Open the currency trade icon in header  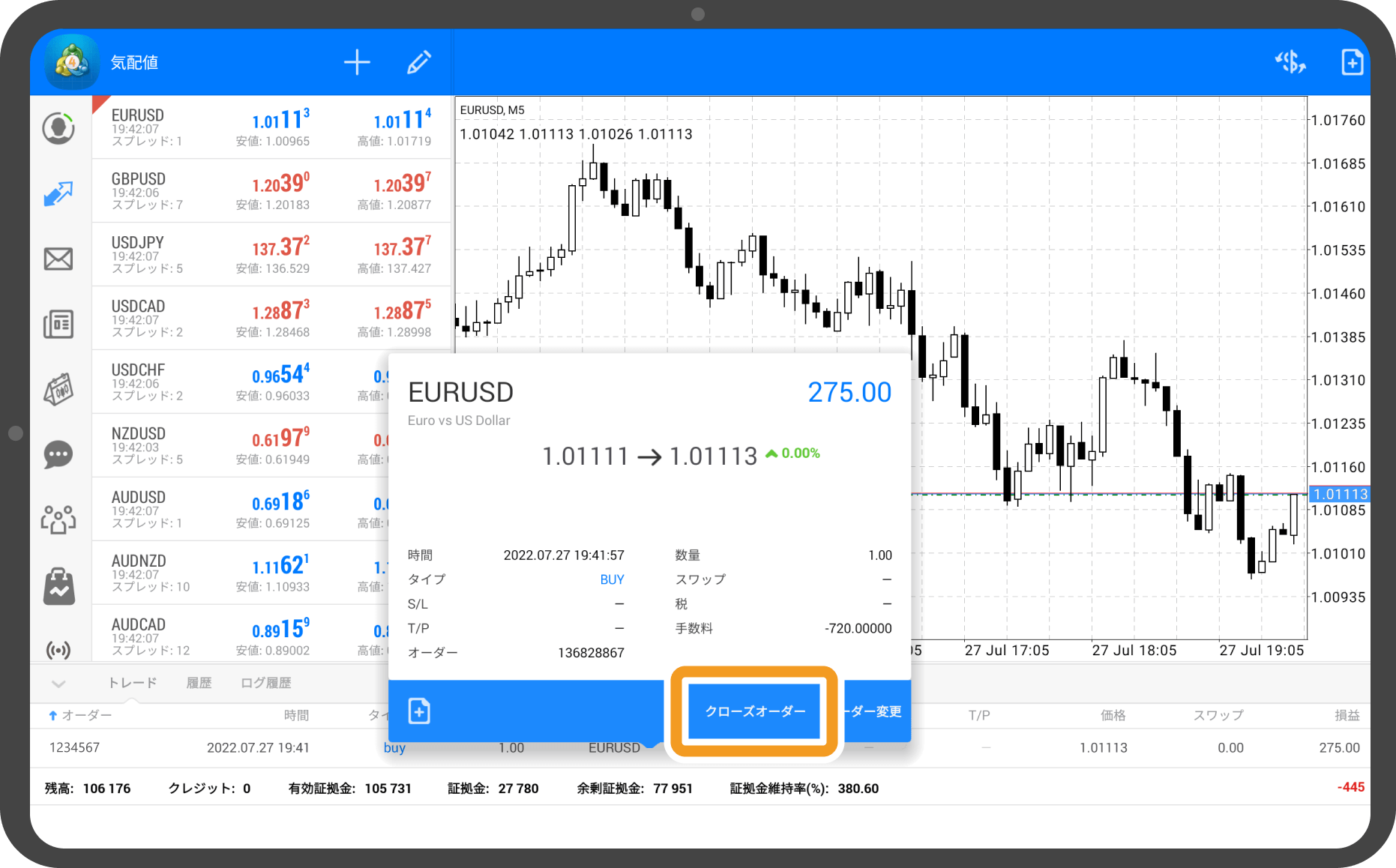[1290, 62]
